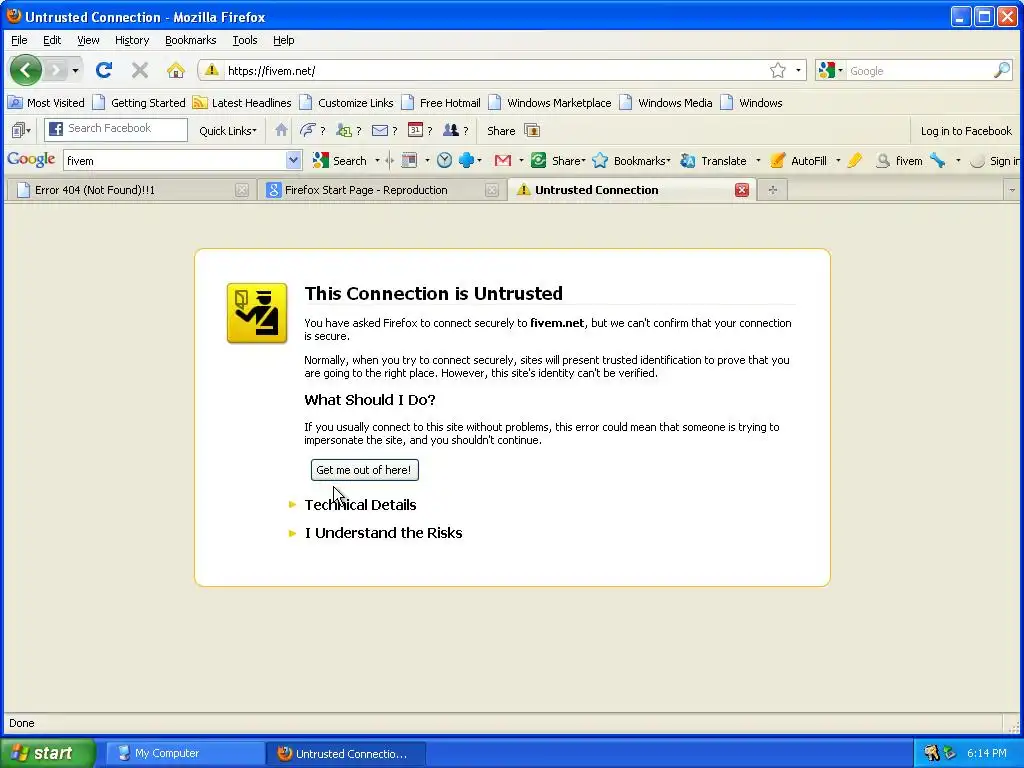1024x768 pixels.
Task: Open the Free Hotmail bookmark
Action: pos(441,103)
